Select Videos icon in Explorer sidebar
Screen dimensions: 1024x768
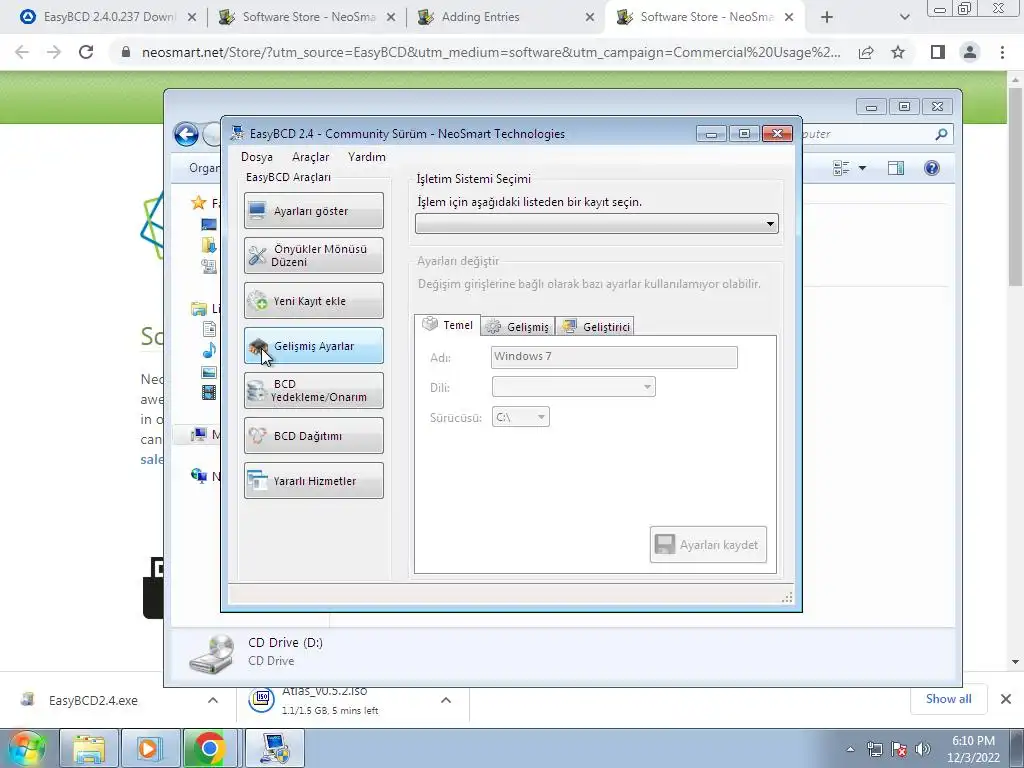[209, 392]
